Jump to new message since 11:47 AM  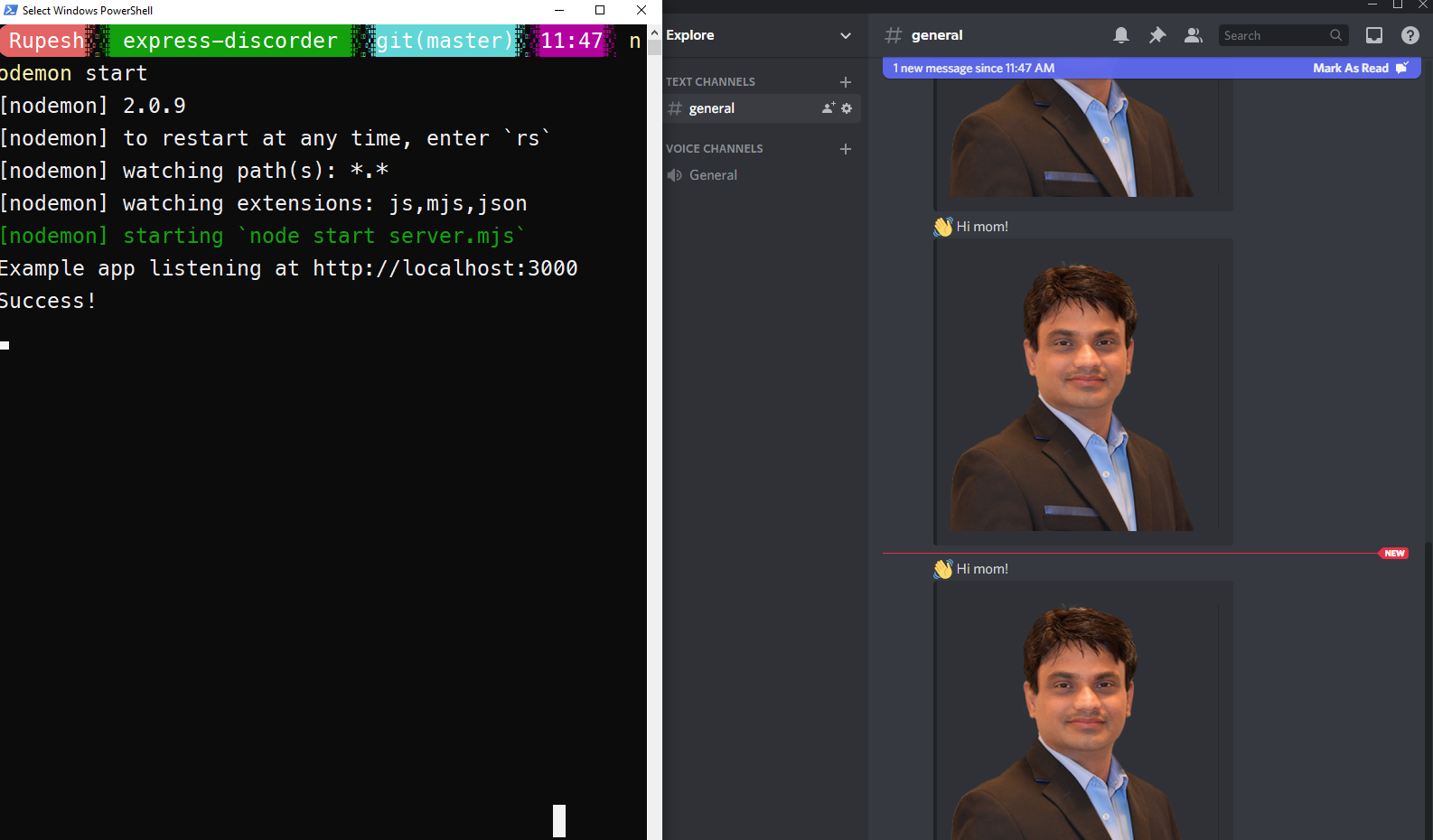coord(974,69)
